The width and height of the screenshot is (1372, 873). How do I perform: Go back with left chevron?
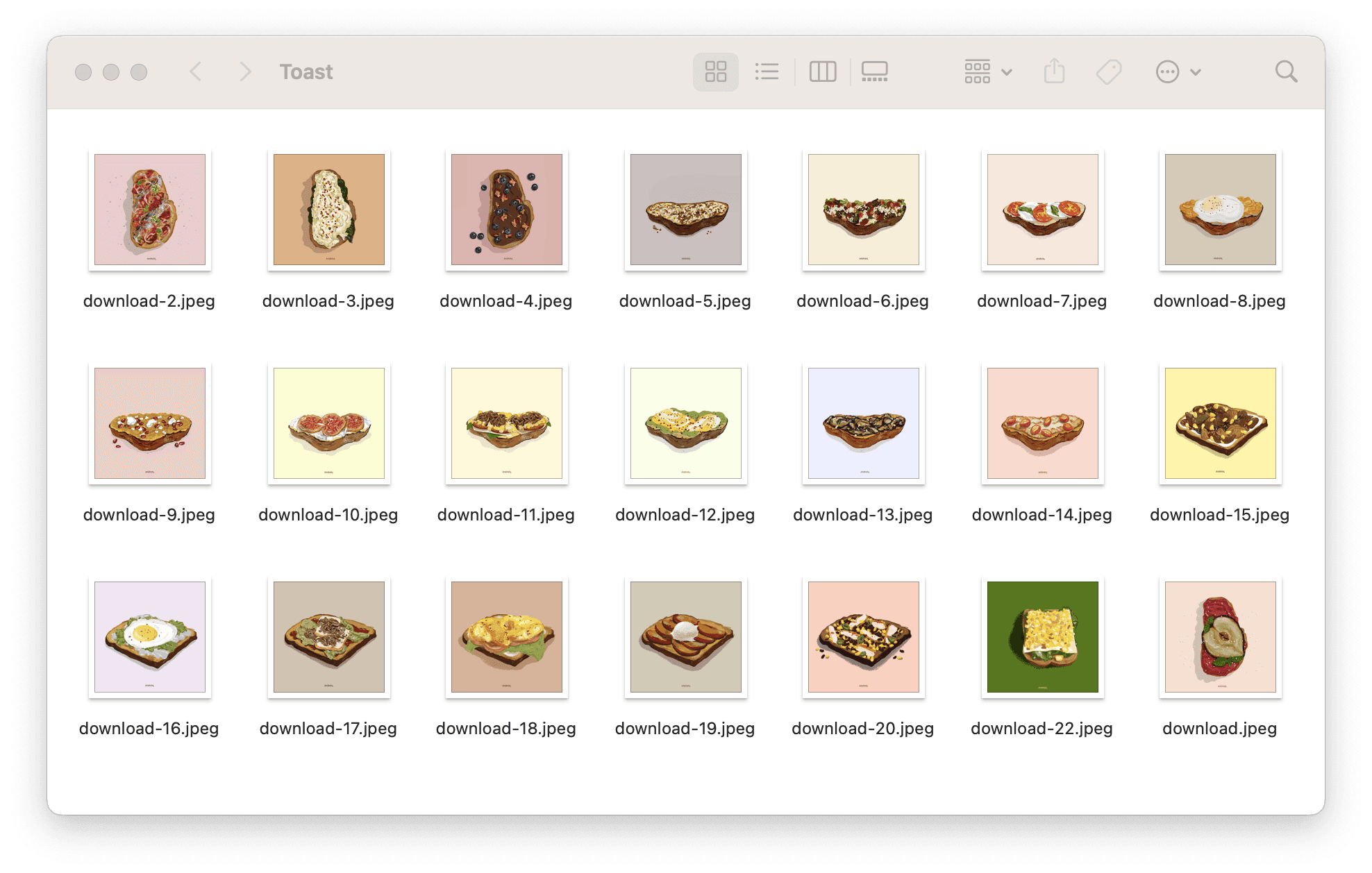[196, 71]
